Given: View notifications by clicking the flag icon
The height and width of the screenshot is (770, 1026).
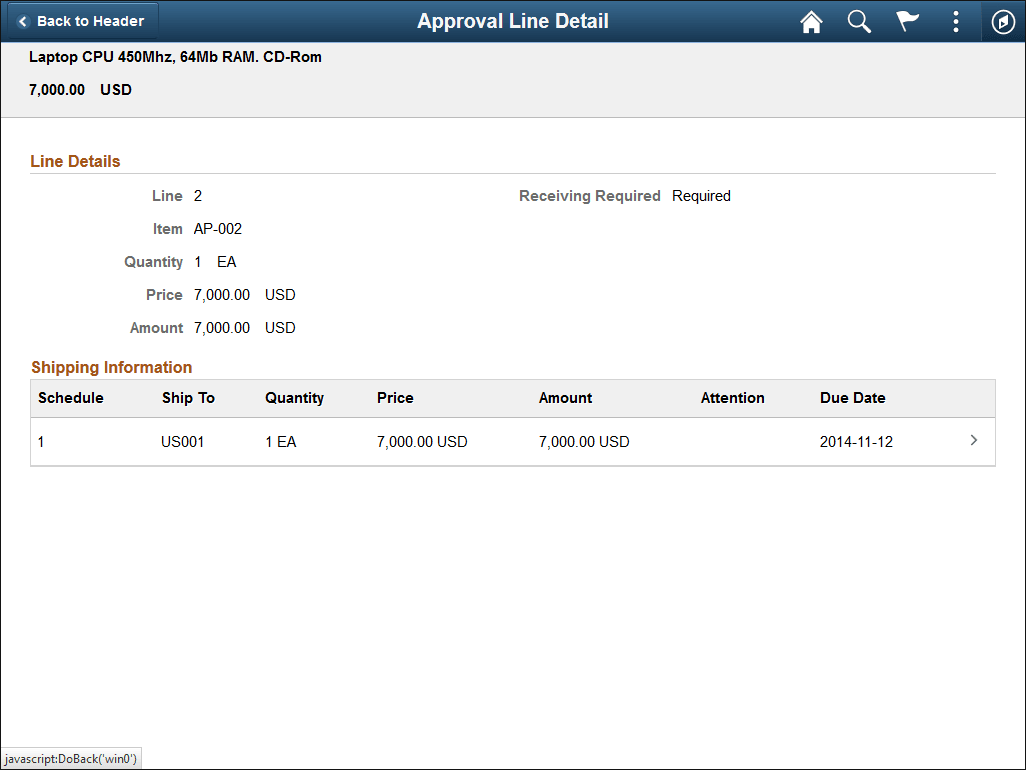Looking at the screenshot, I should click(907, 21).
